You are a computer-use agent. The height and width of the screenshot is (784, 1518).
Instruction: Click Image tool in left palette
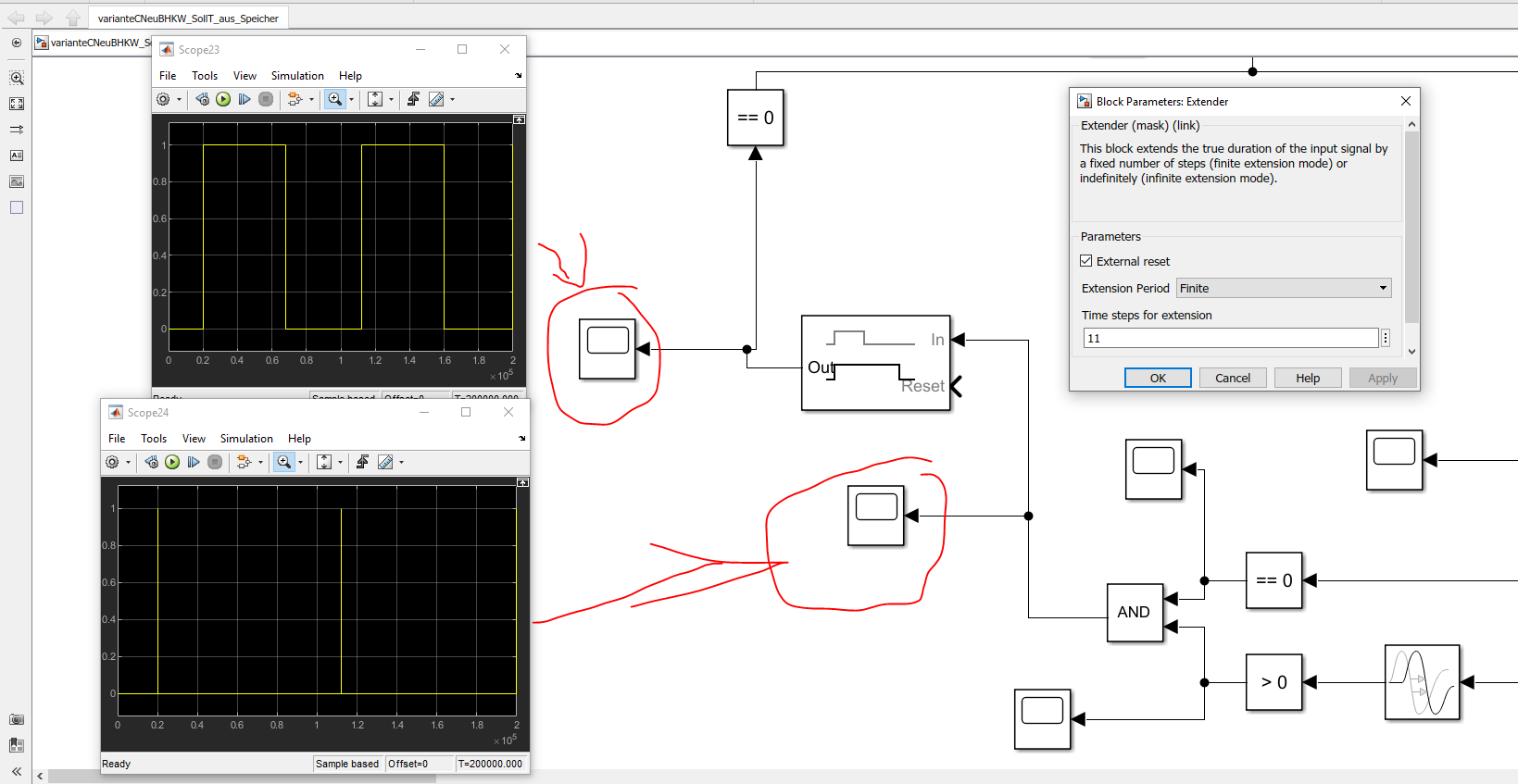[17, 181]
